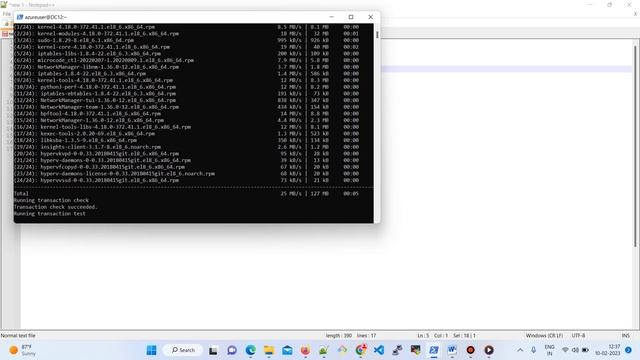The height and width of the screenshot is (360, 640).
Task: Launch Firefox from the taskbar
Action: 305,350
